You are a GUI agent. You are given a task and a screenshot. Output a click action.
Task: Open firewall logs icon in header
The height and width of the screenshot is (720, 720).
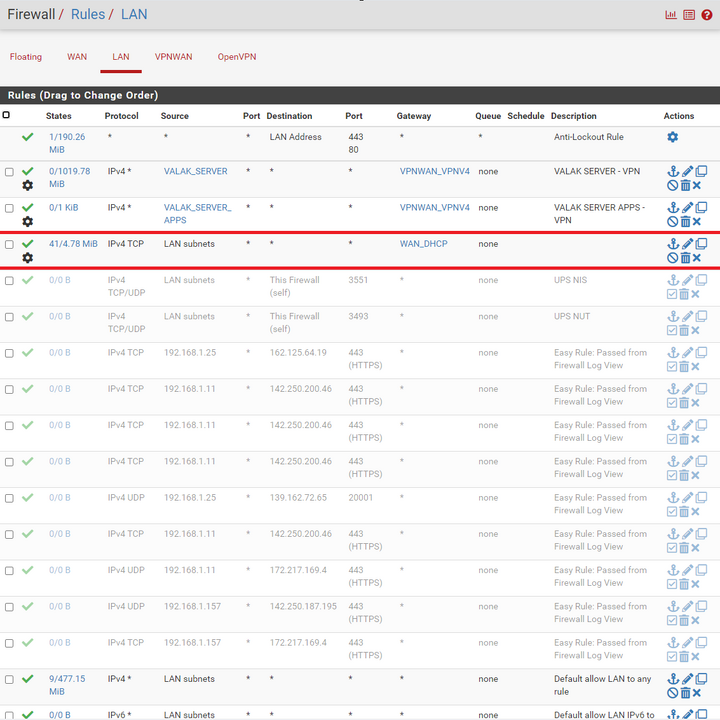pyautogui.click(x=689, y=15)
